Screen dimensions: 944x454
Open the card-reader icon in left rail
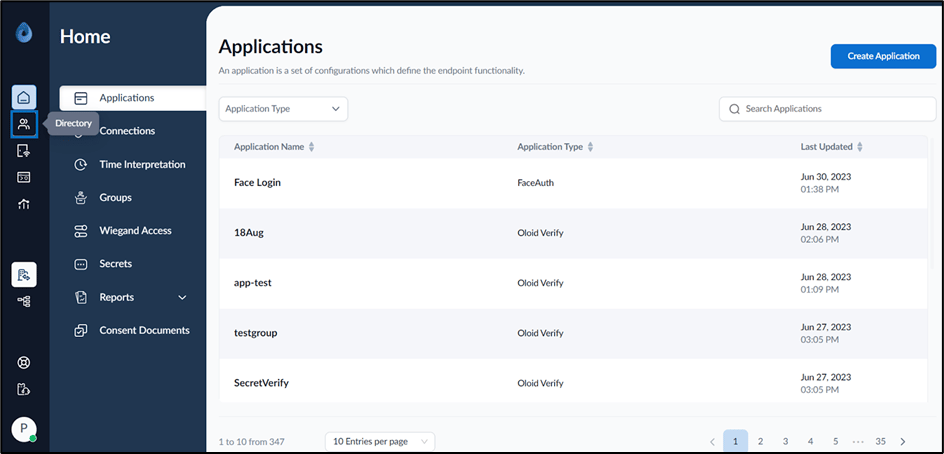tap(24, 177)
